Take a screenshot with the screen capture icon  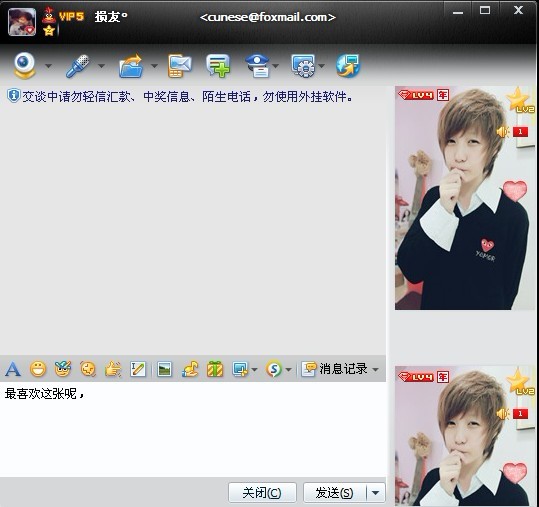(240, 369)
